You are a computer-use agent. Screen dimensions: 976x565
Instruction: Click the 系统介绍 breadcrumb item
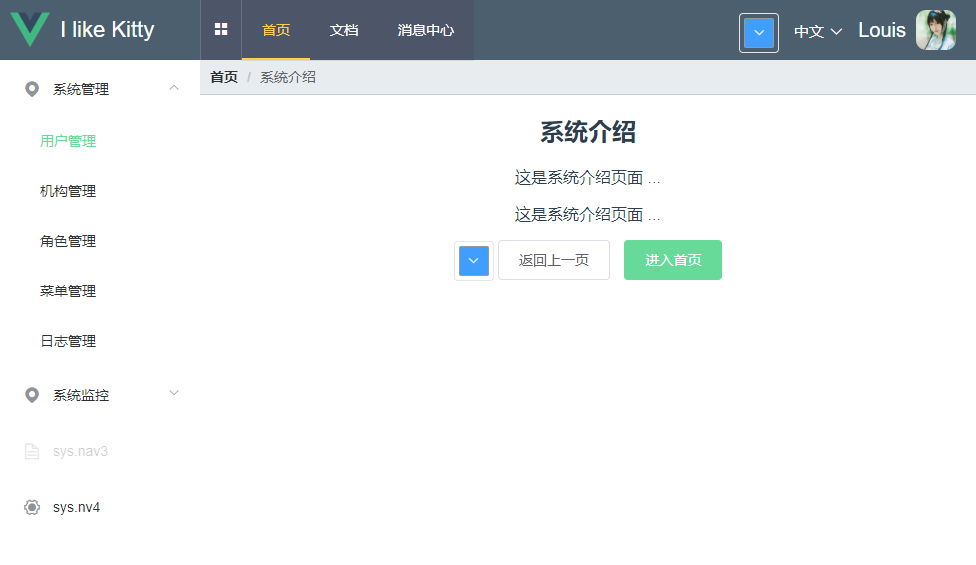click(288, 77)
